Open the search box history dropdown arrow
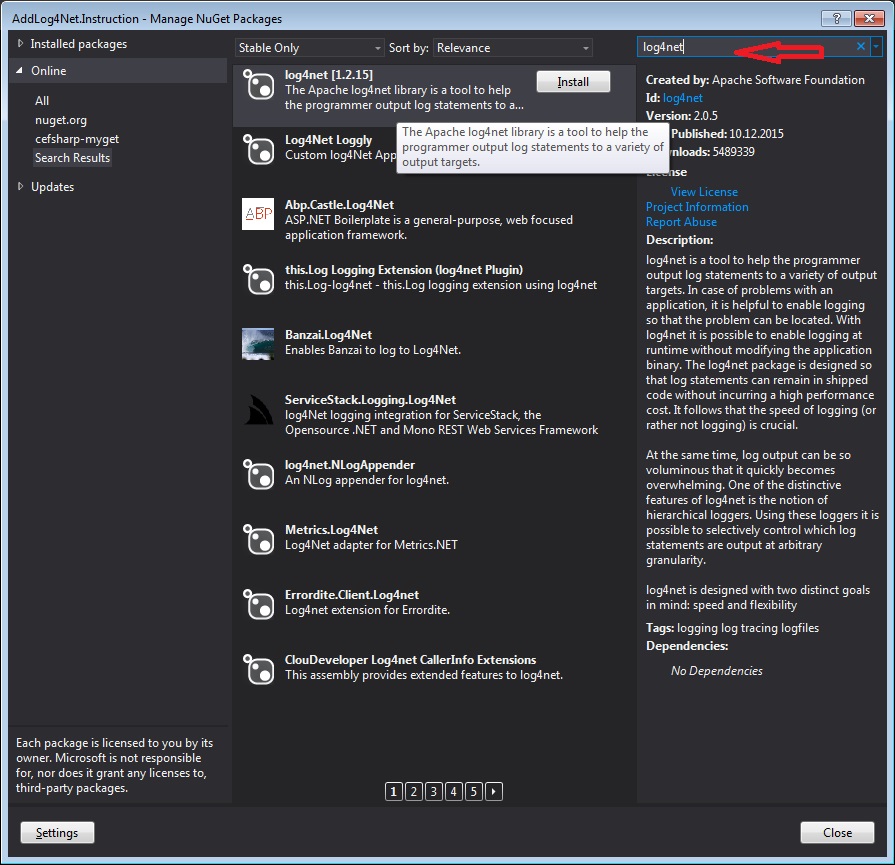The image size is (895, 865). coord(876,46)
